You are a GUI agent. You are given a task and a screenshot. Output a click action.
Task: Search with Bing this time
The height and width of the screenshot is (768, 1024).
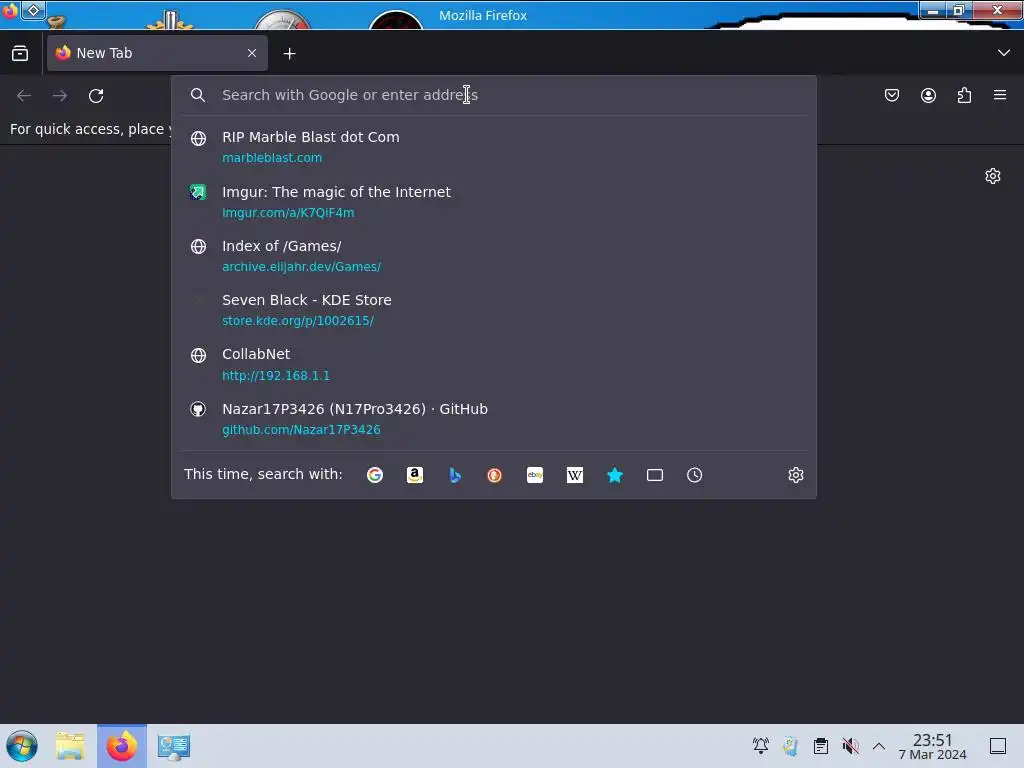pos(455,475)
